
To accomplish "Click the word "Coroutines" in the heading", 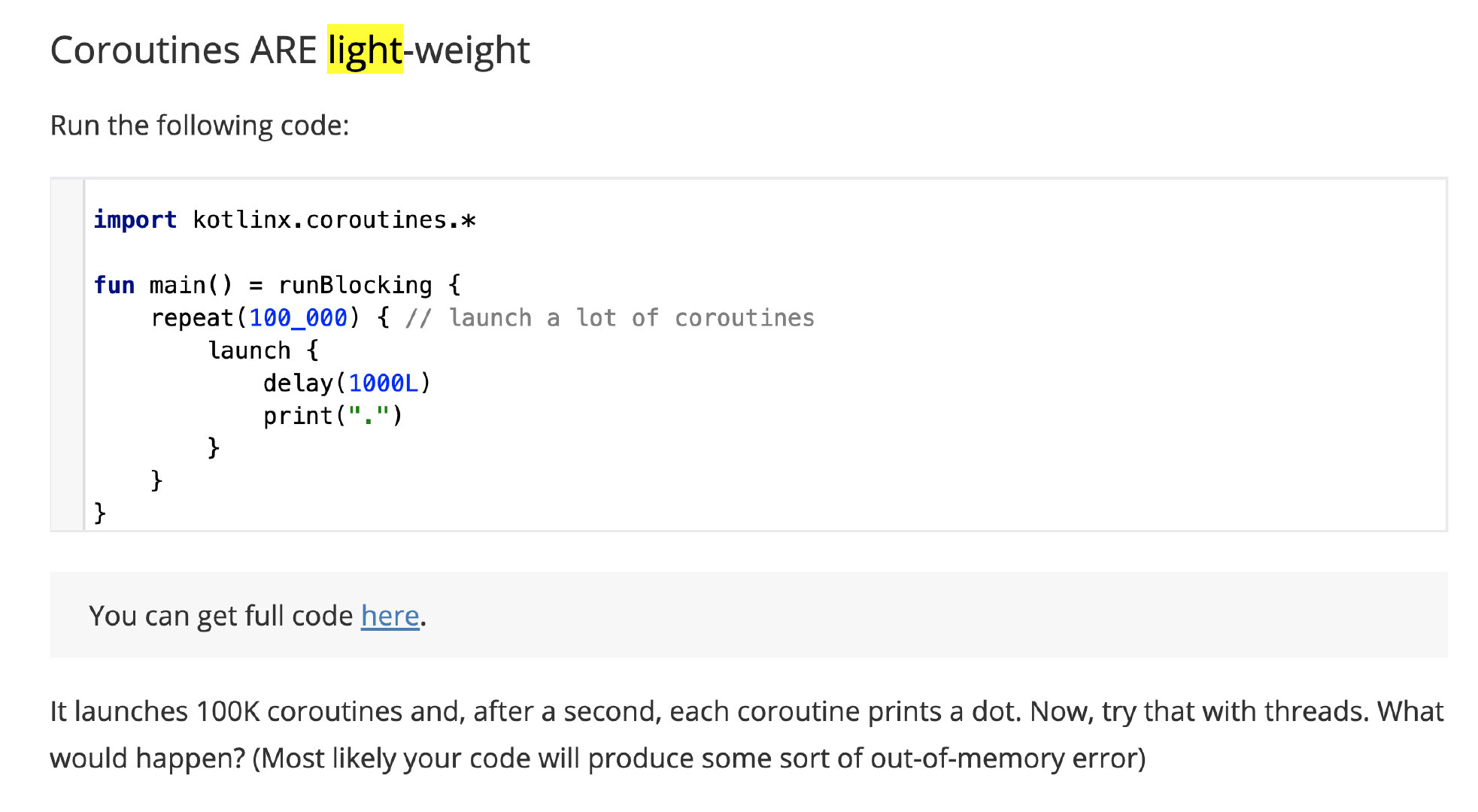I will [x=145, y=50].
